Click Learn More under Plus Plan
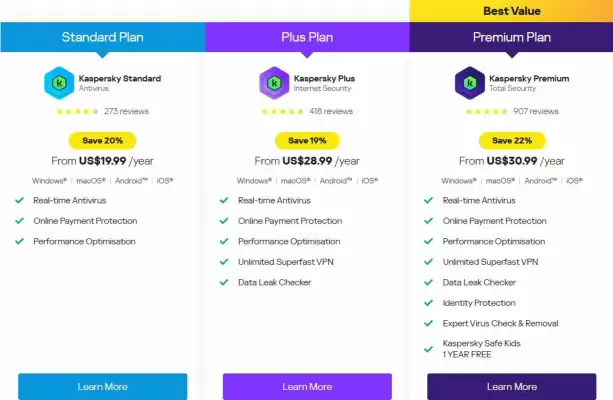This screenshot has width=613, height=400. coord(307,387)
